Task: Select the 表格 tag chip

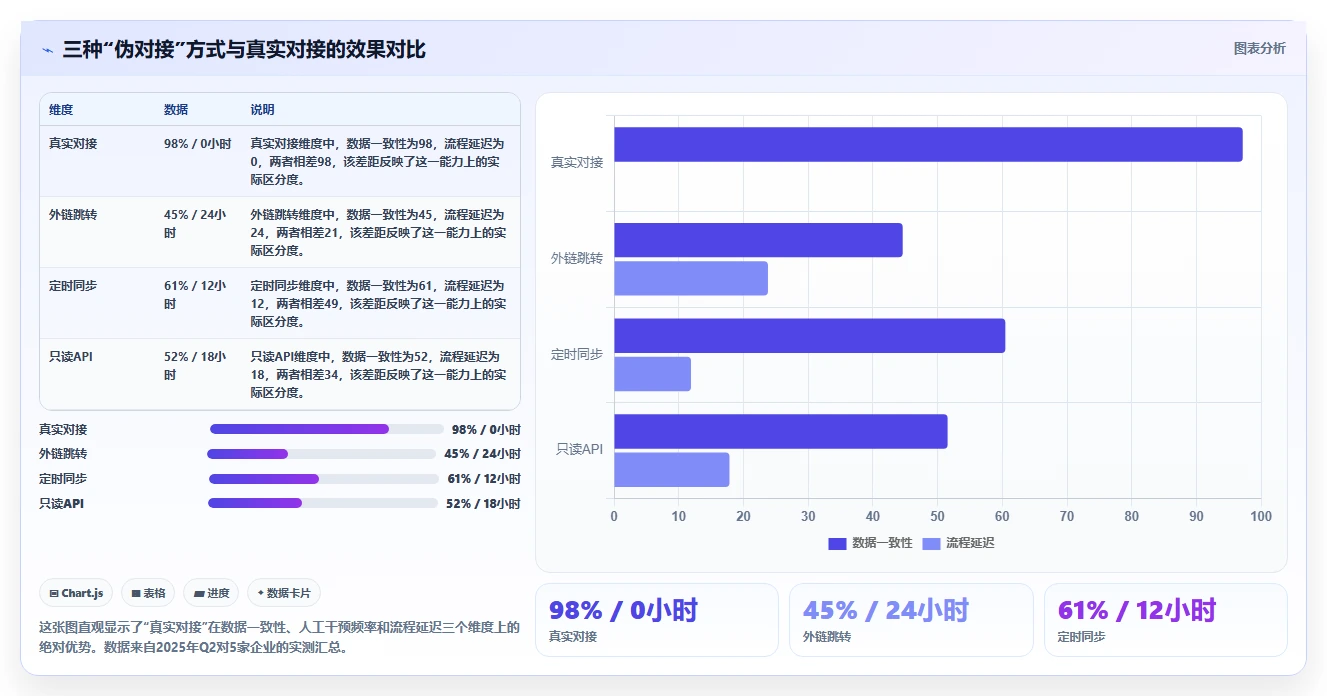Action: pos(148,593)
